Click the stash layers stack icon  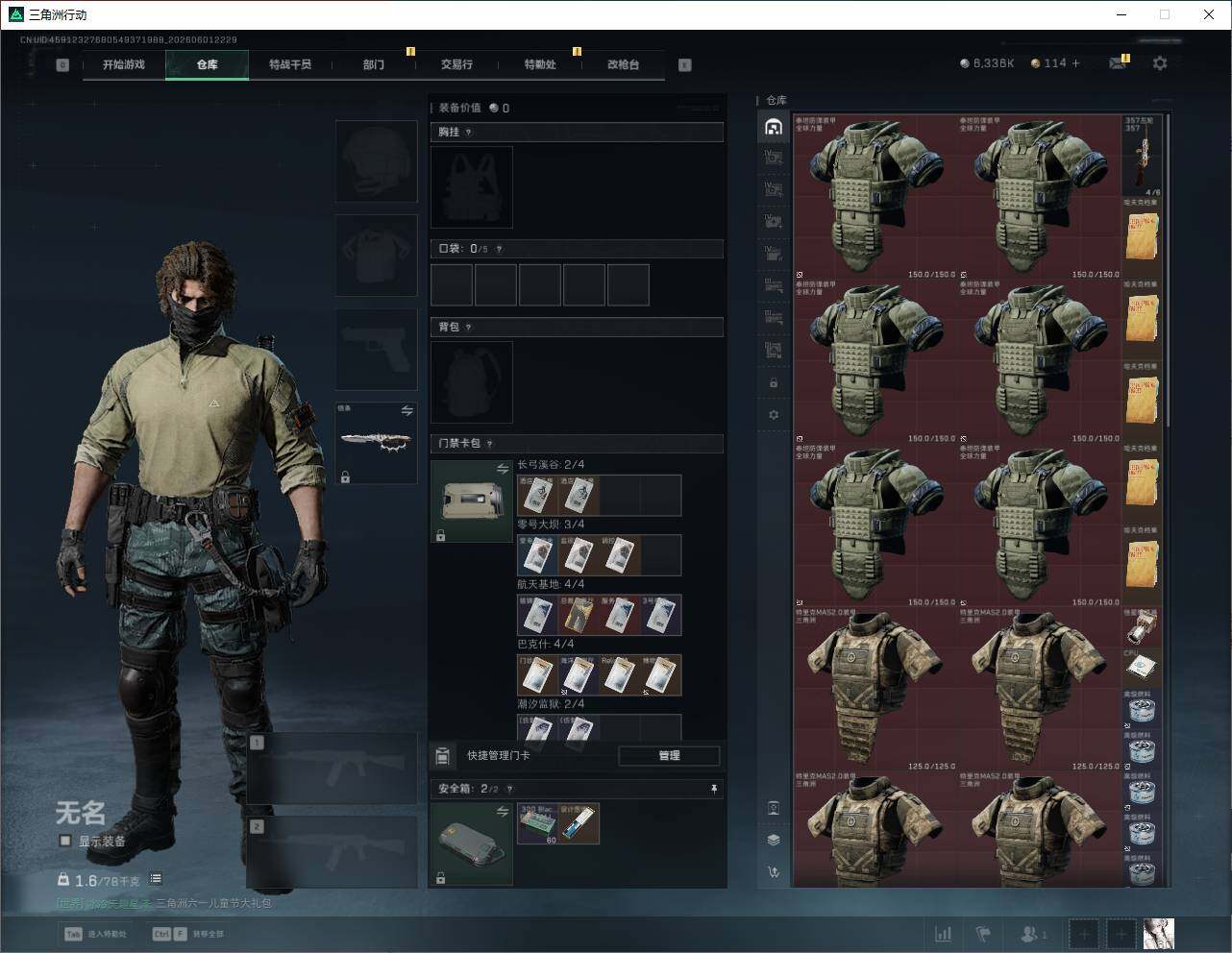coord(774,840)
